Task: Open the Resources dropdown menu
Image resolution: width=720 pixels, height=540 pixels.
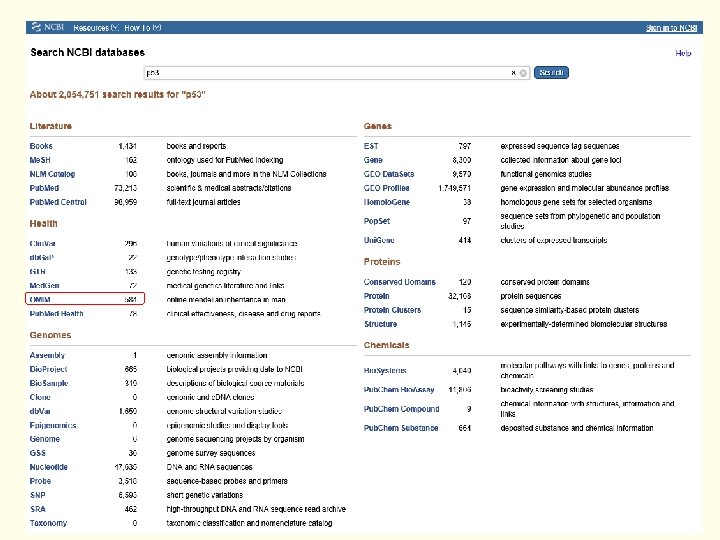Action: (96, 28)
